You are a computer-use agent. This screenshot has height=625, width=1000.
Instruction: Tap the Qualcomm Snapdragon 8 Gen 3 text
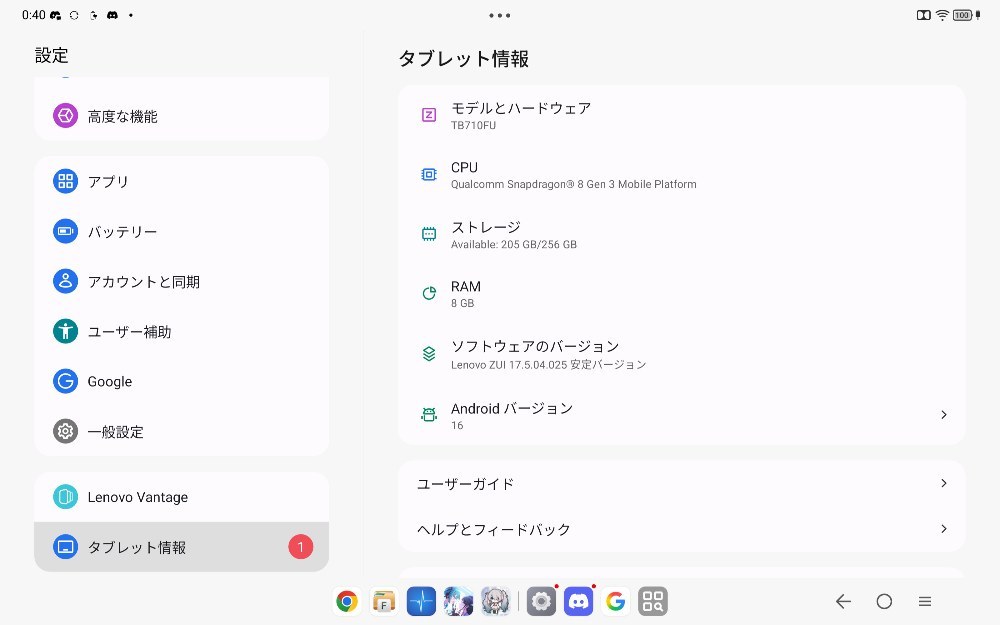573,184
